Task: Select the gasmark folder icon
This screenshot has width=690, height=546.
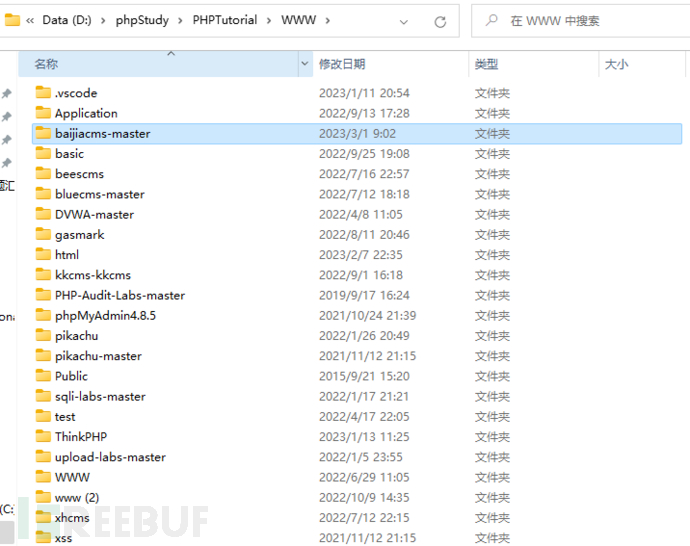Action: [x=43, y=234]
